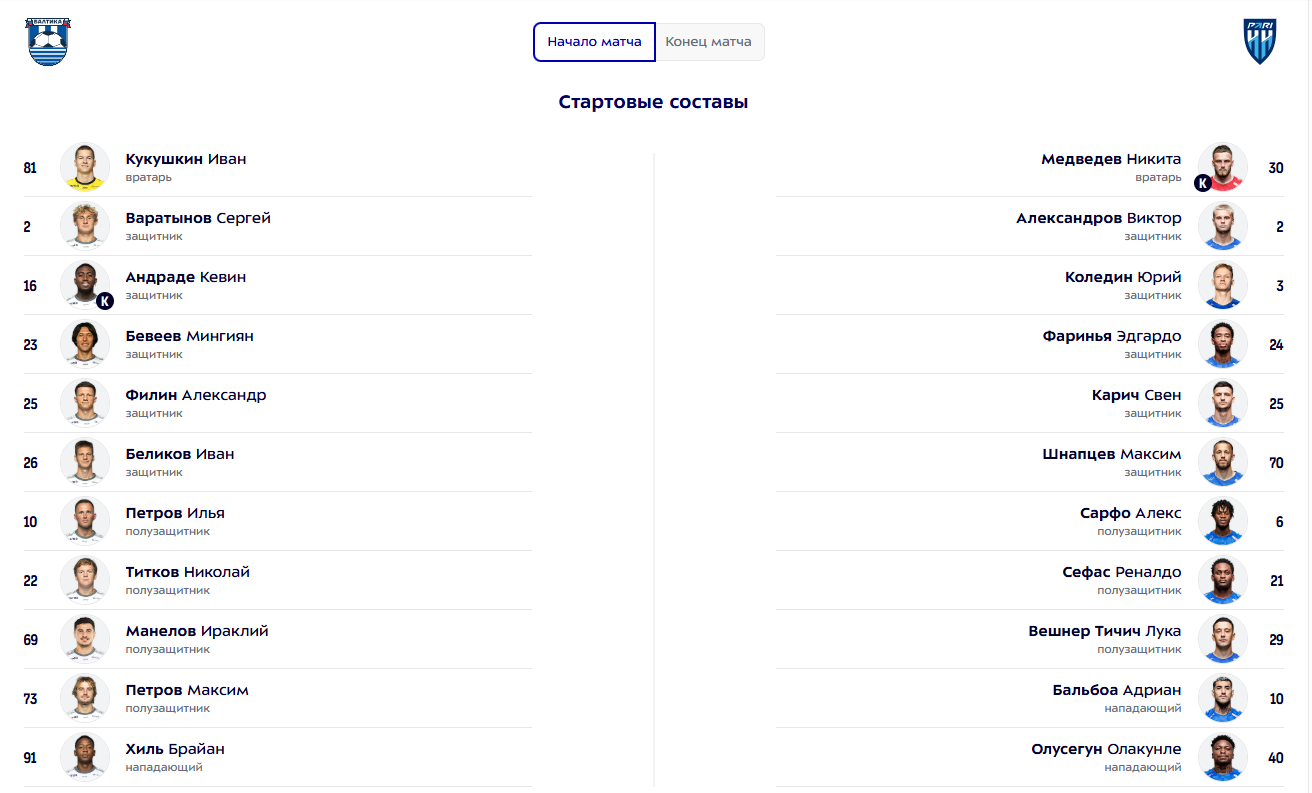Click the Baltika club logo
This screenshot has width=1312, height=793.
tap(49, 42)
